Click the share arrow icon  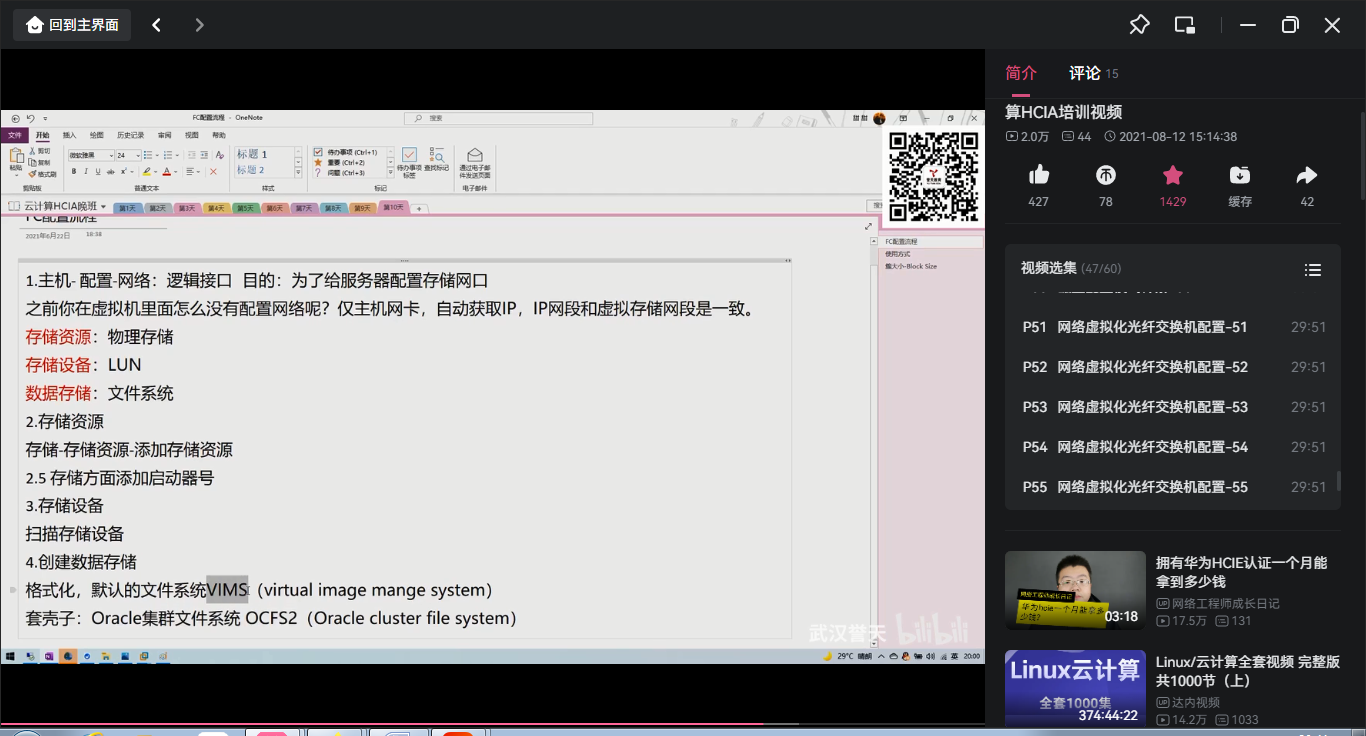tap(1307, 176)
